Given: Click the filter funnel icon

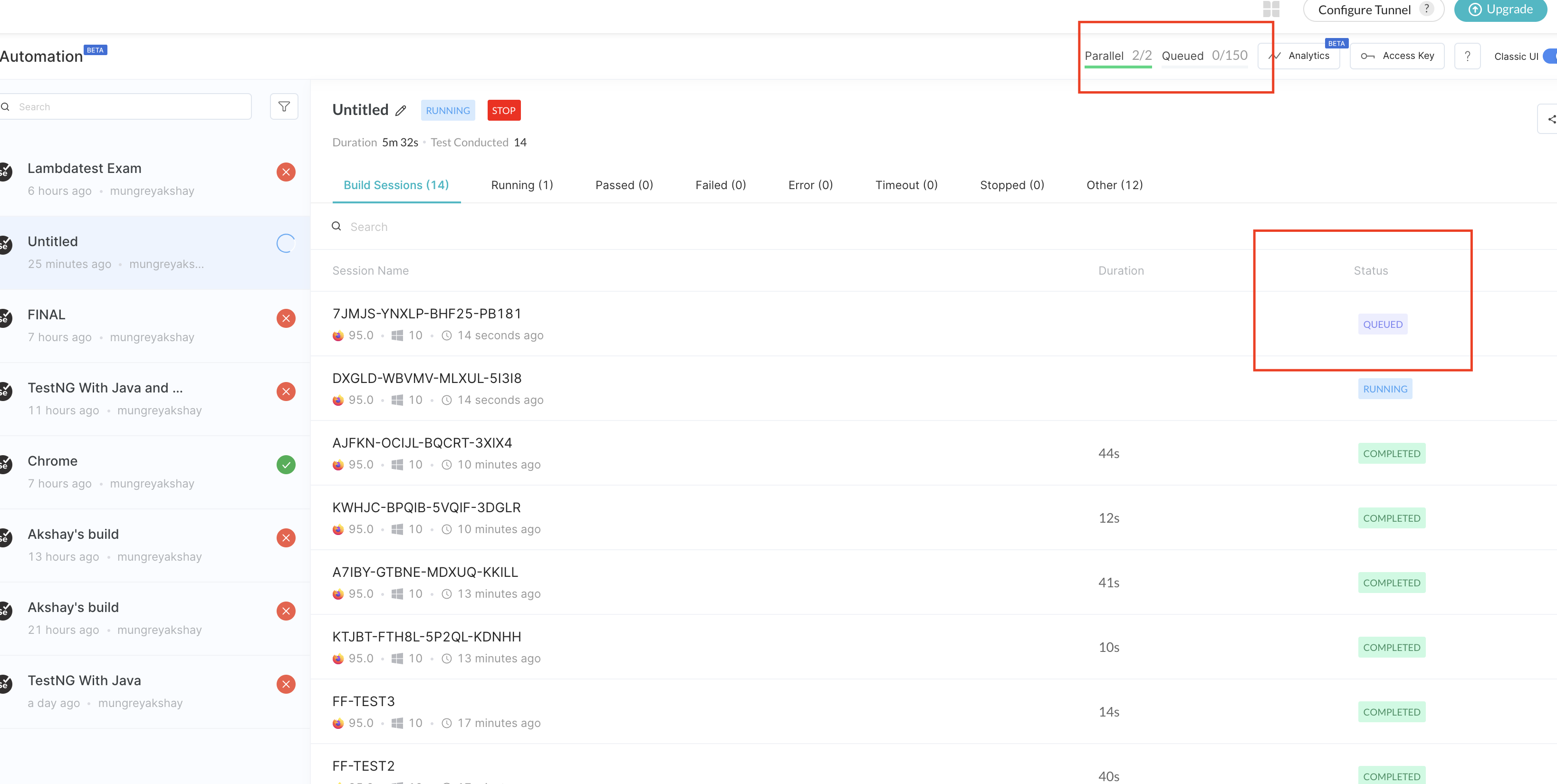Looking at the screenshot, I should coord(283,106).
